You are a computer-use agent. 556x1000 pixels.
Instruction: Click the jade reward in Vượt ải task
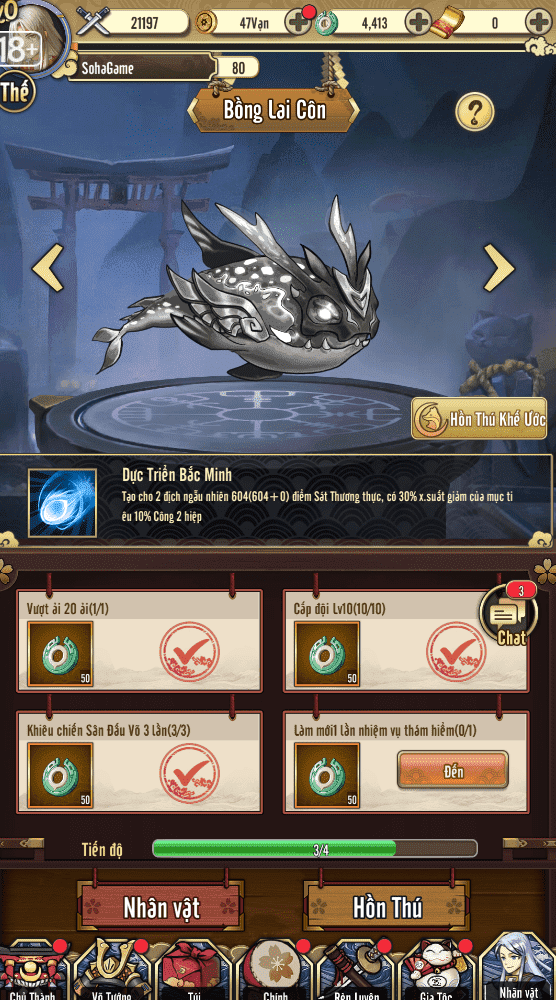tap(61, 654)
